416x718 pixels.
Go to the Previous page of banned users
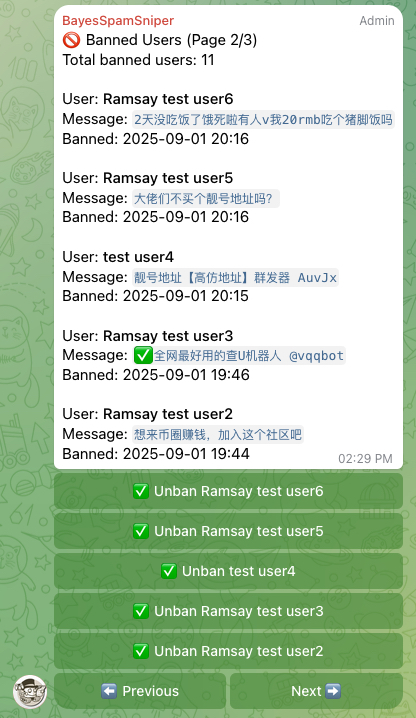(140, 691)
